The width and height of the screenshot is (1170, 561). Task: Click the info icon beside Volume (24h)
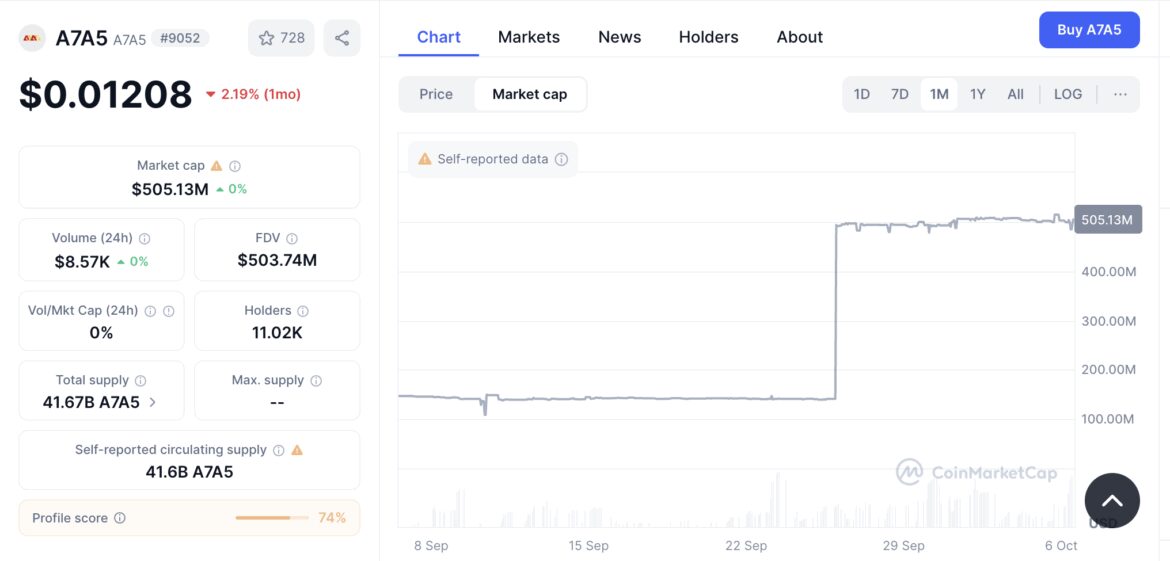pyautogui.click(x=145, y=239)
